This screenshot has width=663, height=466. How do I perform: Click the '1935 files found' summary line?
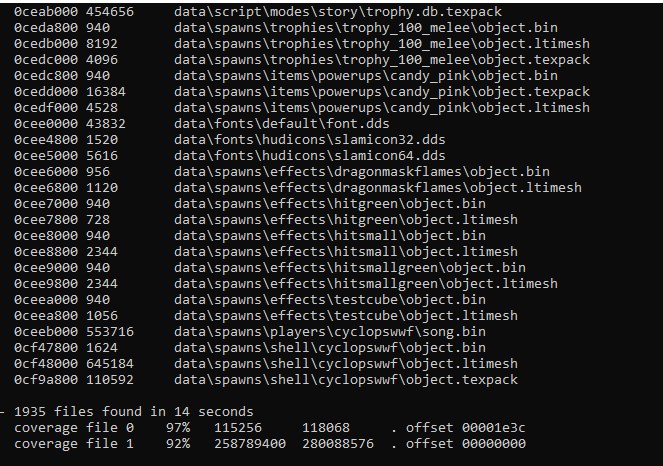[x=134, y=412]
